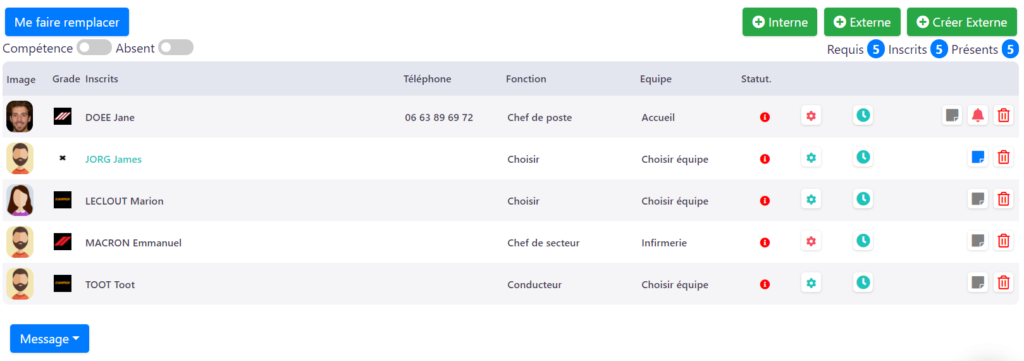1024x361 pixels.
Task: Delete MACRON Emmanuel with trash icon
Action: point(1004,241)
